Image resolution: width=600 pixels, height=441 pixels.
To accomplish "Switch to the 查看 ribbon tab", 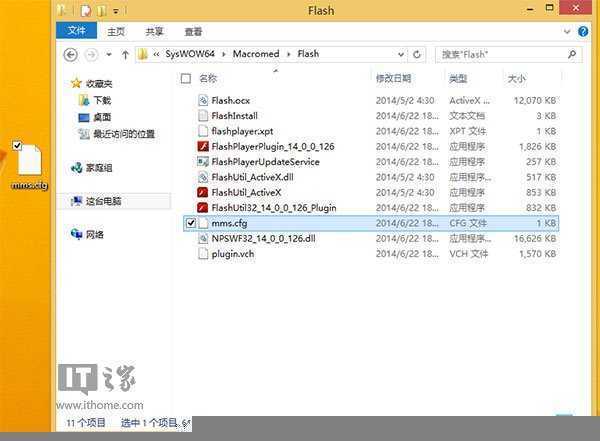I will 193,31.
